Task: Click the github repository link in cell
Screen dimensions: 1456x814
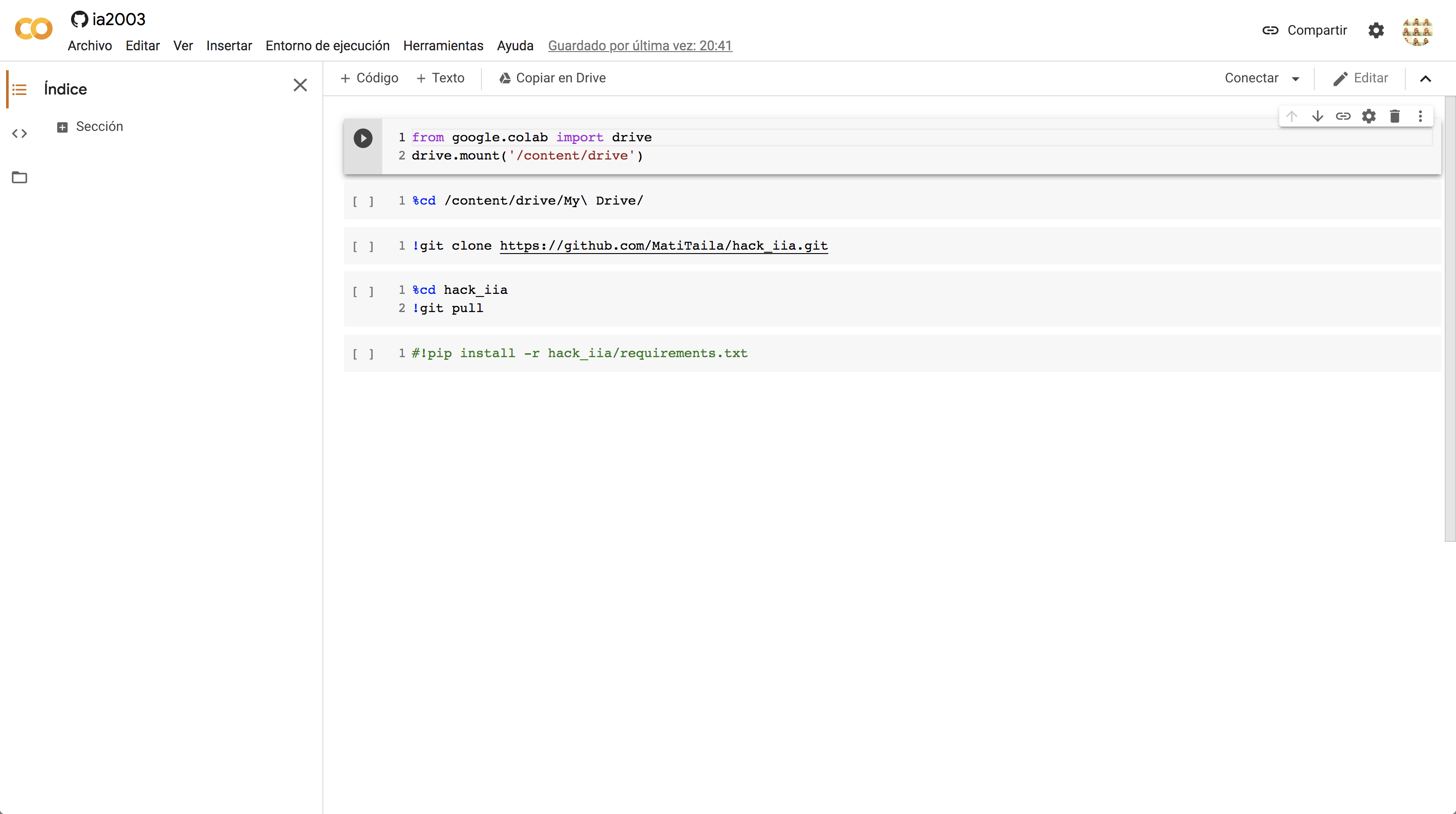Action: pos(663,245)
